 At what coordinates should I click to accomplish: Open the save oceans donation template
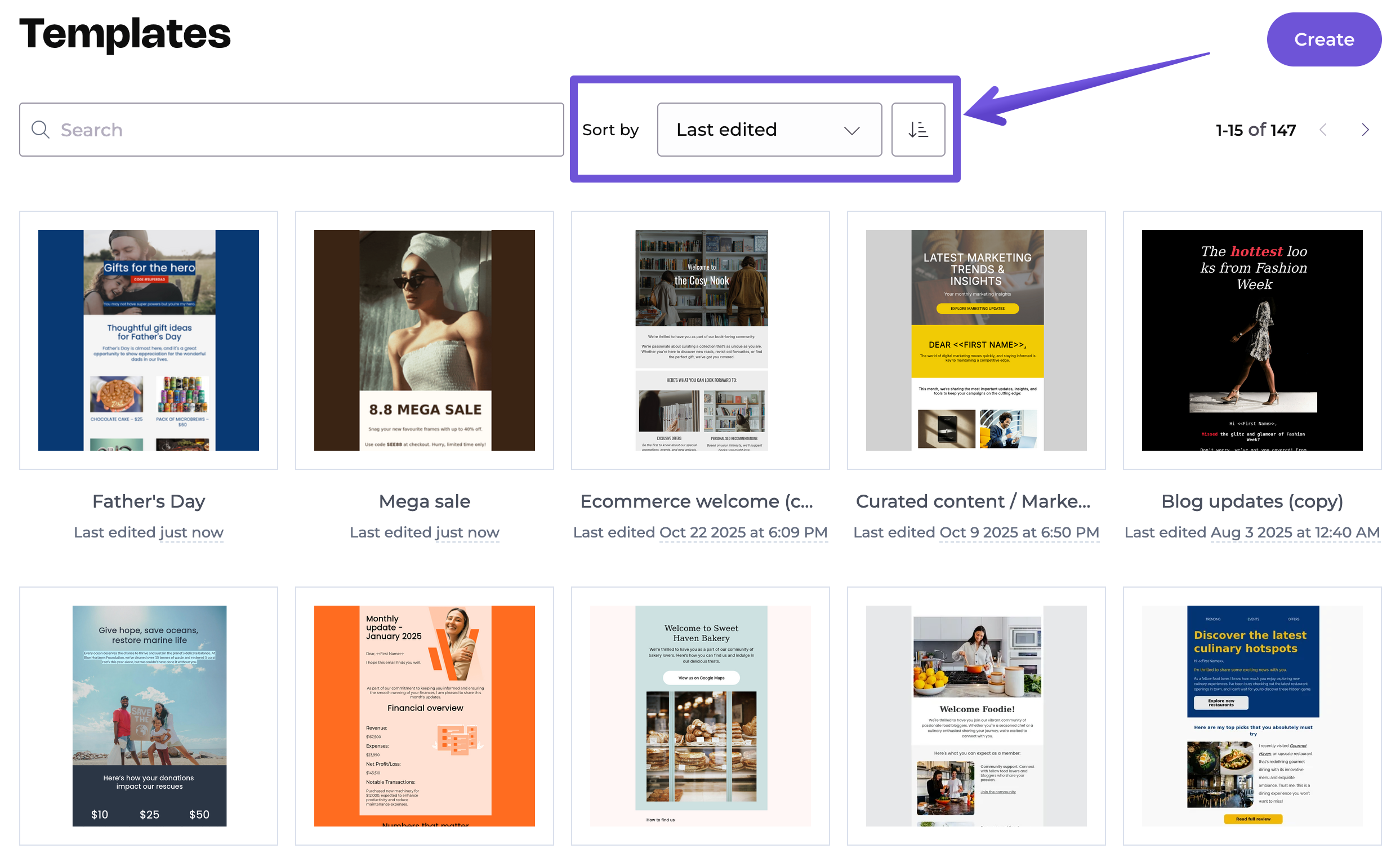(x=148, y=715)
